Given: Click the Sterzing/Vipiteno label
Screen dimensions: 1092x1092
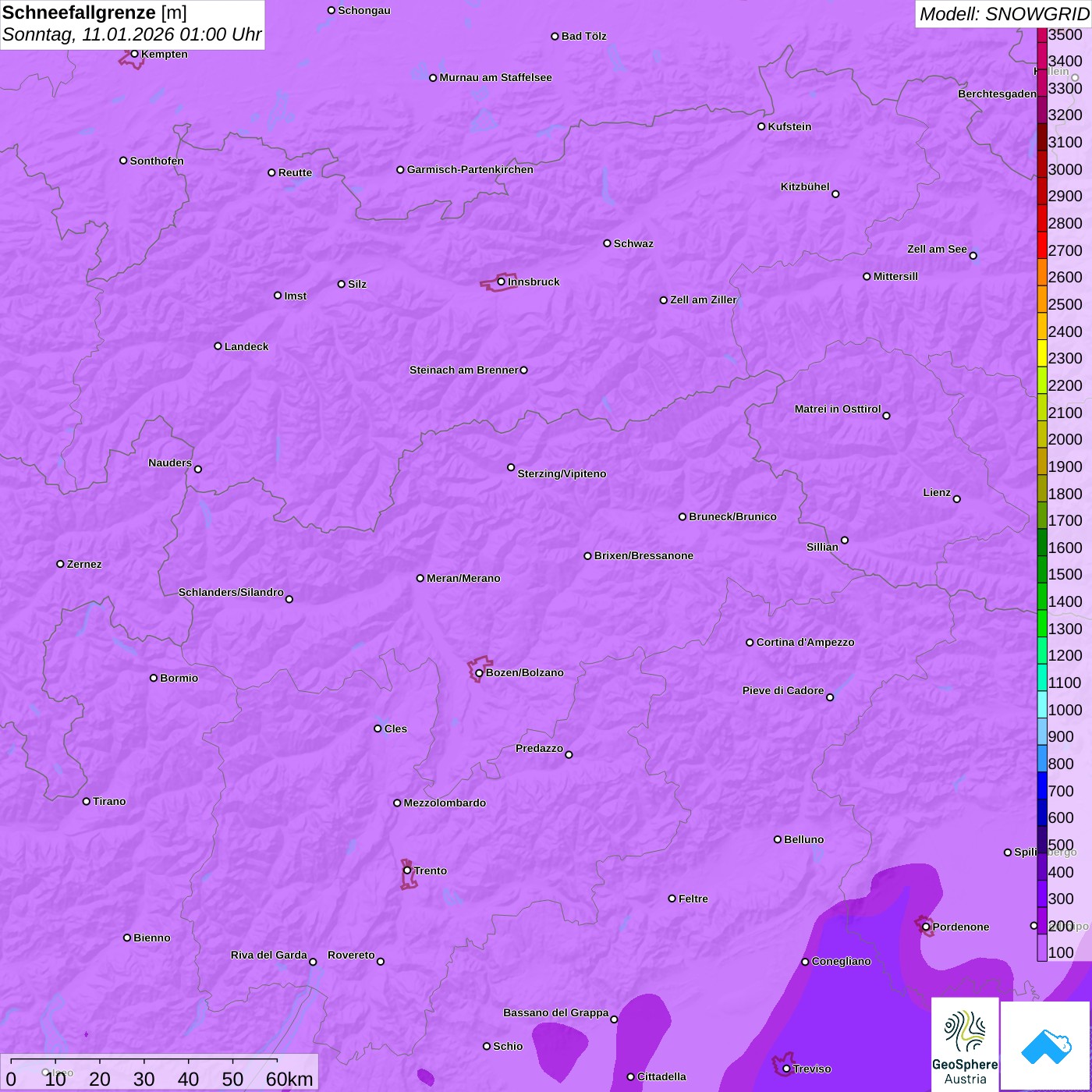Looking at the screenshot, I should click(x=562, y=473).
